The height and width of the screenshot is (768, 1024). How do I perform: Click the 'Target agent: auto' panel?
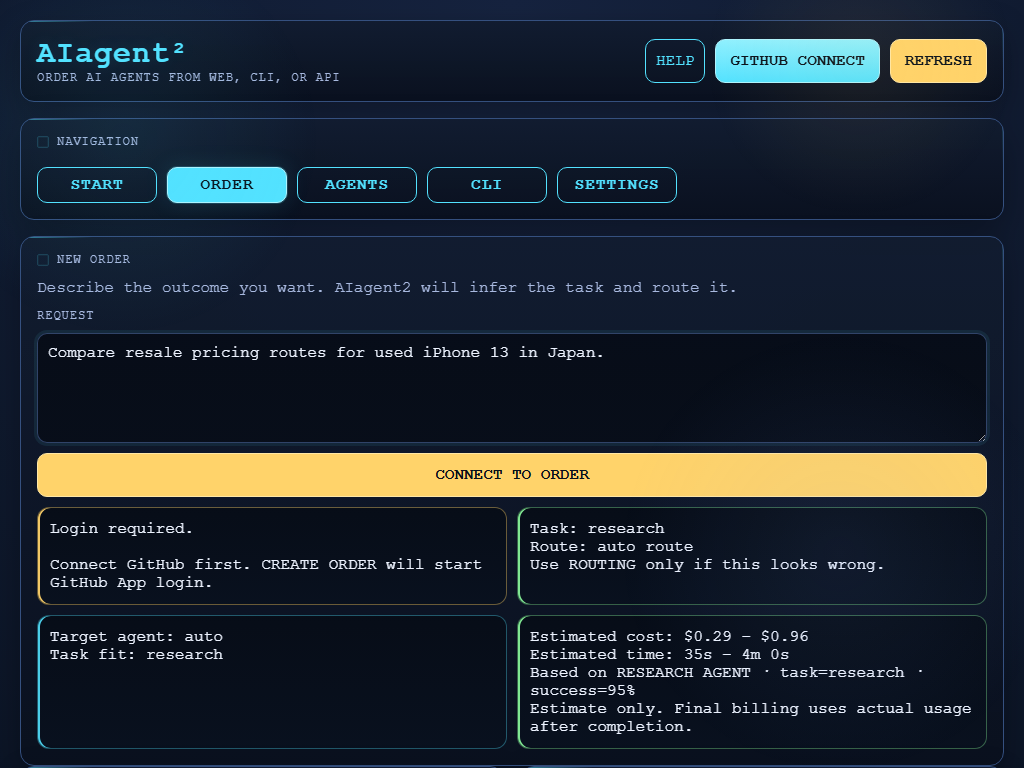coord(272,682)
